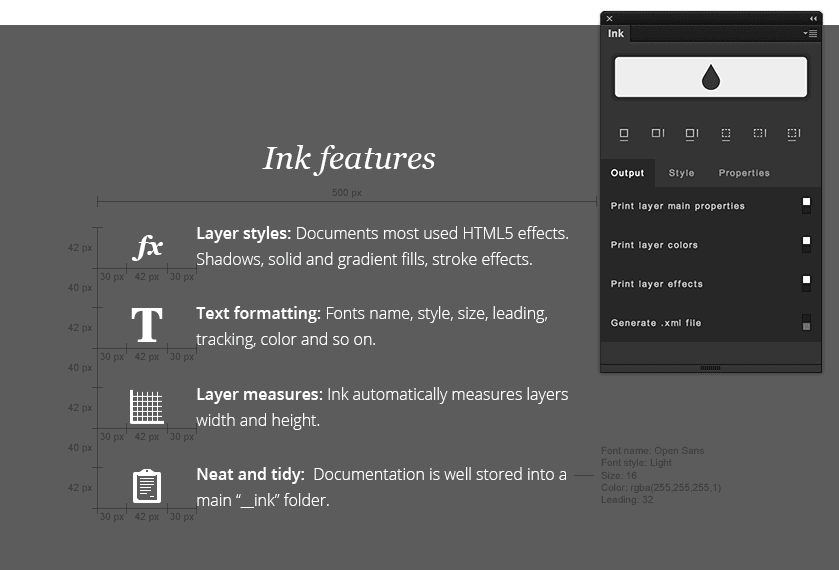839x570 pixels.
Task: Click the "Text formatting:" bold heading
Action: pos(258,313)
